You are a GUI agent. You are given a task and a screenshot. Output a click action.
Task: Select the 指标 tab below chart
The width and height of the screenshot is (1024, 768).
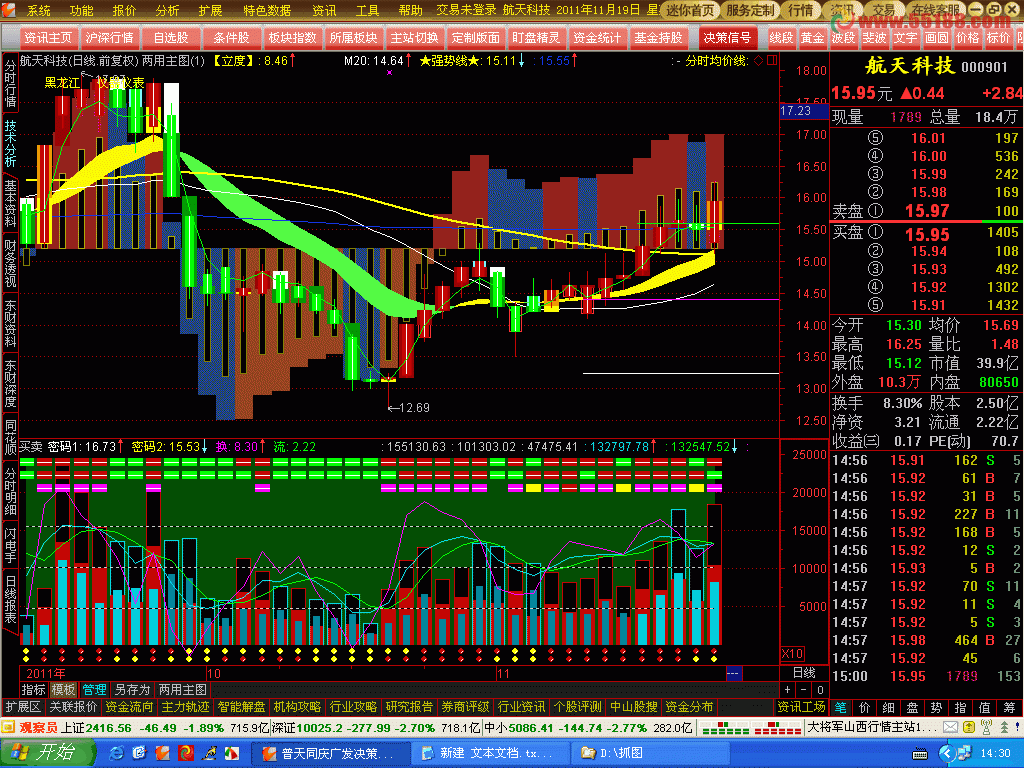coord(33,690)
